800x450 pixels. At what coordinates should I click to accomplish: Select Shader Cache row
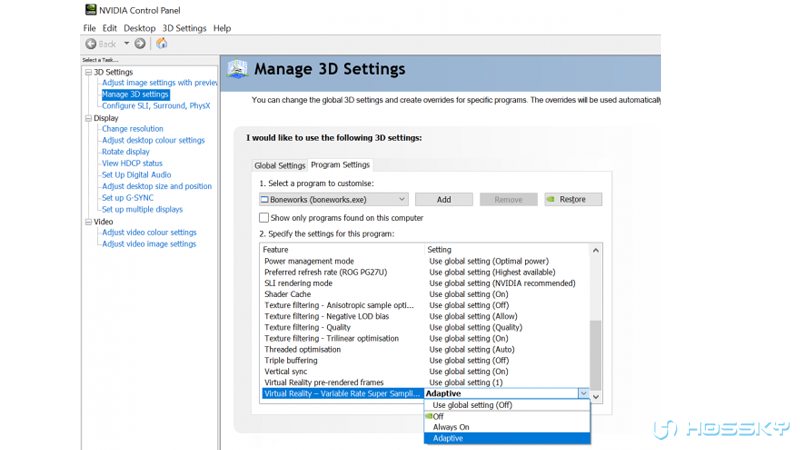[x=426, y=294]
